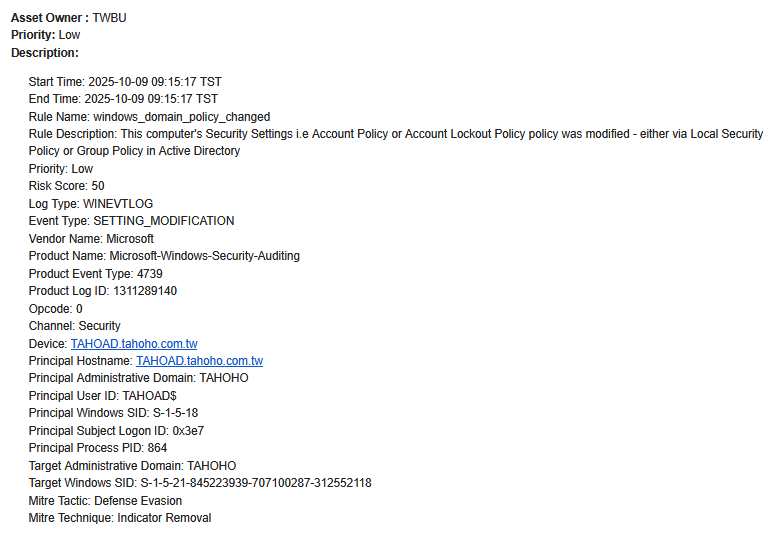The height and width of the screenshot is (540, 782).
Task: Click the Event Type SETTING_MODIFICATION line
Action: point(131,221)
